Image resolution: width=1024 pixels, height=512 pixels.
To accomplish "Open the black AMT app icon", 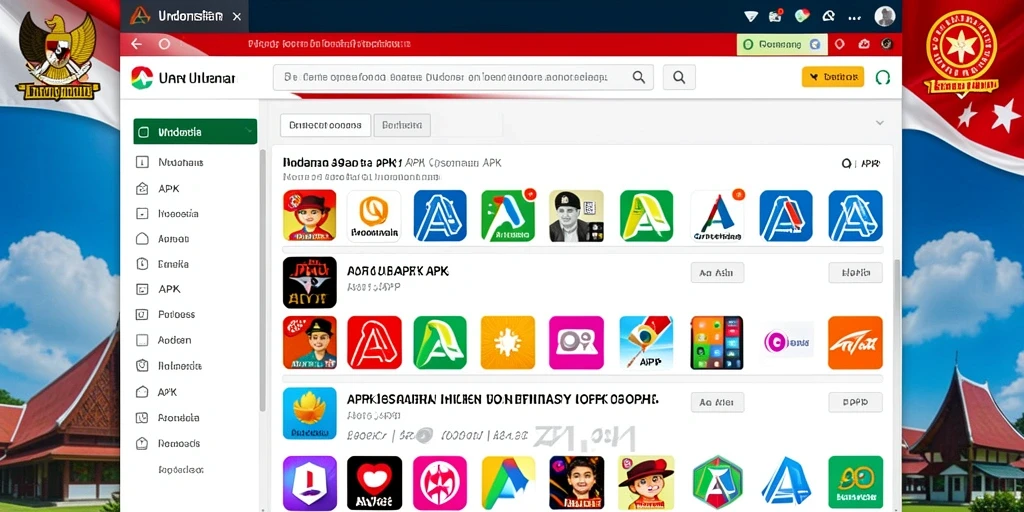I will pos(310,282).
